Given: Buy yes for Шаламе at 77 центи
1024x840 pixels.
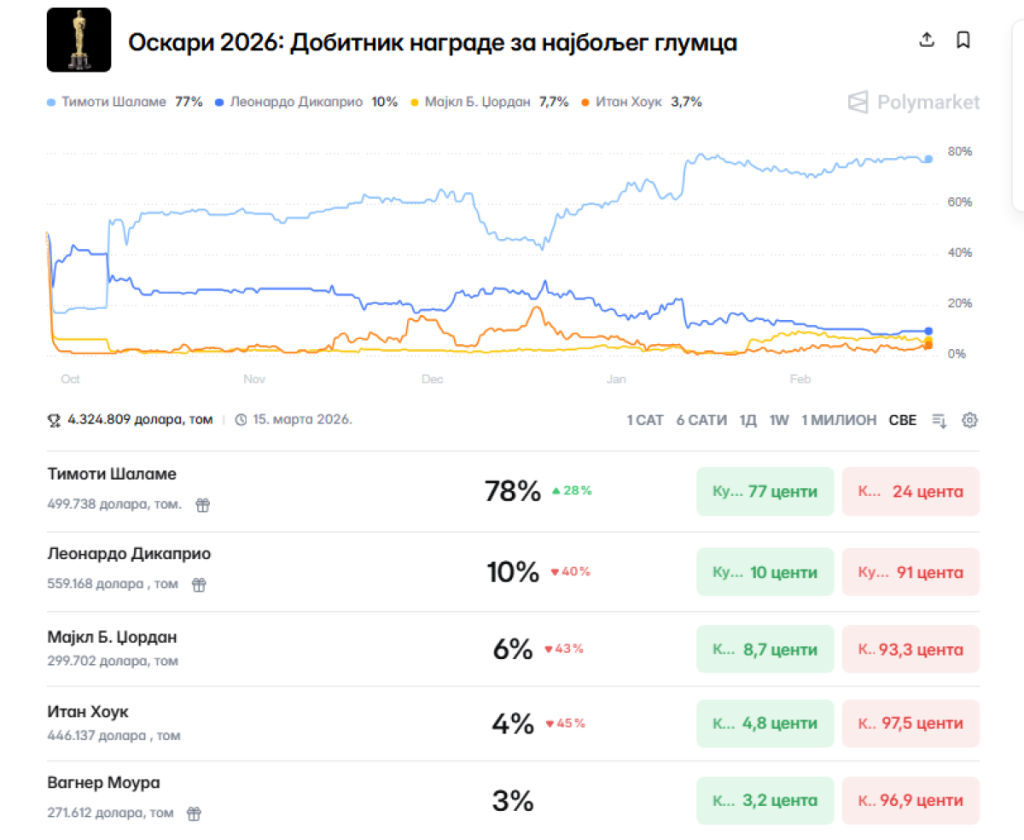Looking at the screenshot, I should 765,491.
